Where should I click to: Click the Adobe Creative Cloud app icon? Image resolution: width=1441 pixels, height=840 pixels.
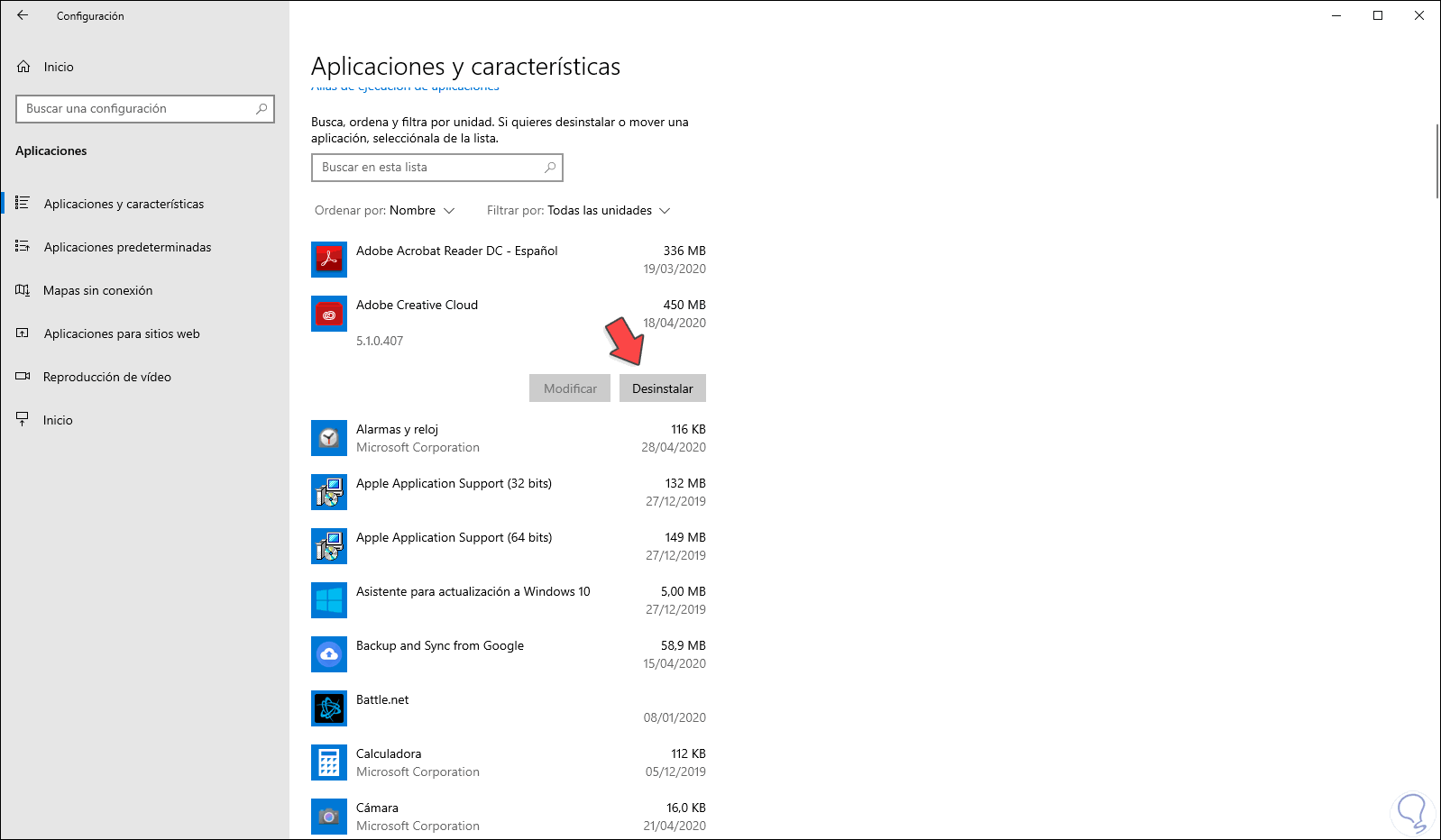click(329, 314)
